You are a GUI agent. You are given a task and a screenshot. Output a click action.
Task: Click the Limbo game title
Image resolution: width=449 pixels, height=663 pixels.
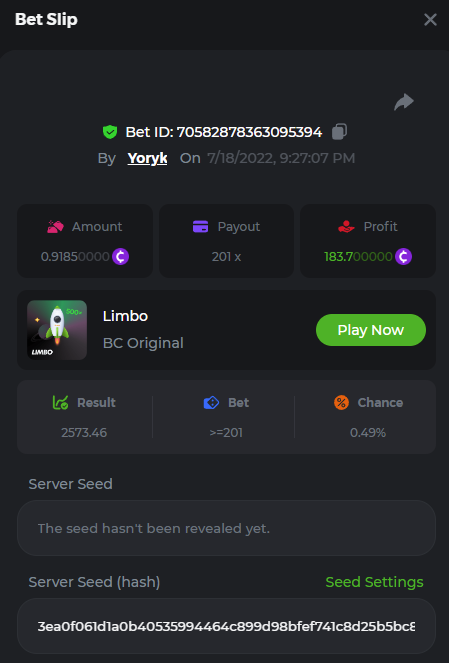click(125, 316)
